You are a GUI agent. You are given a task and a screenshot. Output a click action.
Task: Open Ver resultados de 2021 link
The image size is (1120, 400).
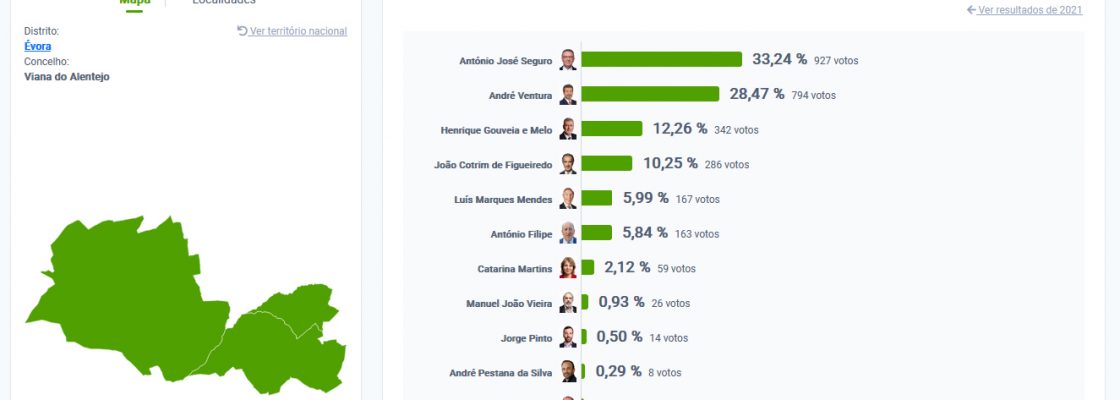point(1030,10)
